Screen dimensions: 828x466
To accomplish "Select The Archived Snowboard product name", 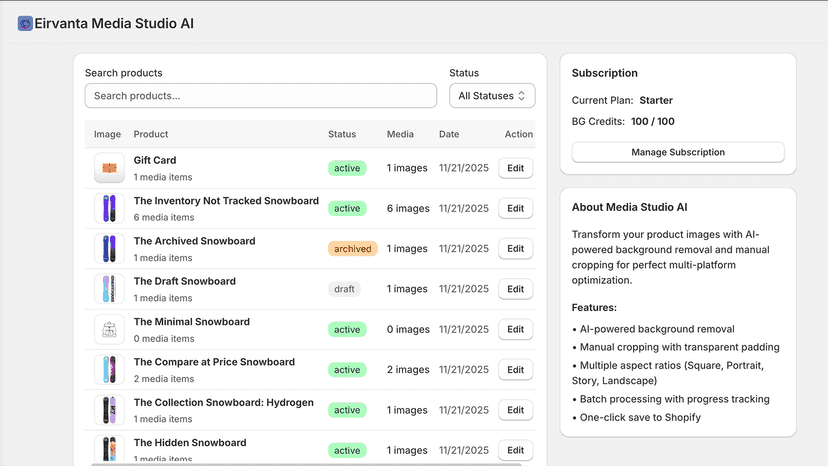I will [x=194, y=241].
